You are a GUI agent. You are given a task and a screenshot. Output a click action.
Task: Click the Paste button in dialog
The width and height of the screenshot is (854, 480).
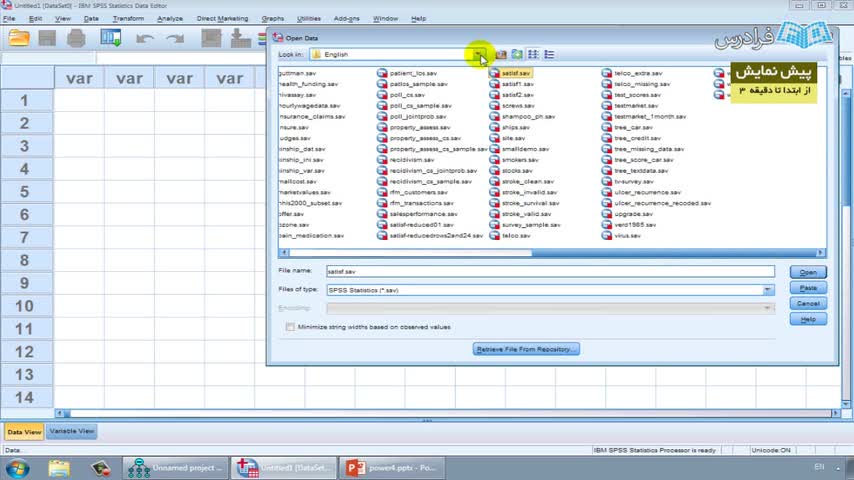coord(808,288)
